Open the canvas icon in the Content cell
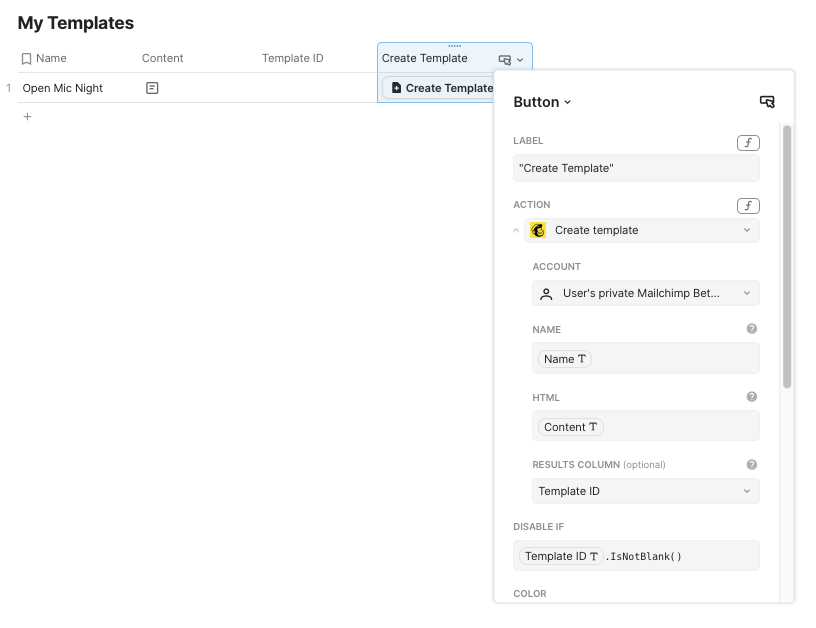816x628 pixels. tap(152, 88)
